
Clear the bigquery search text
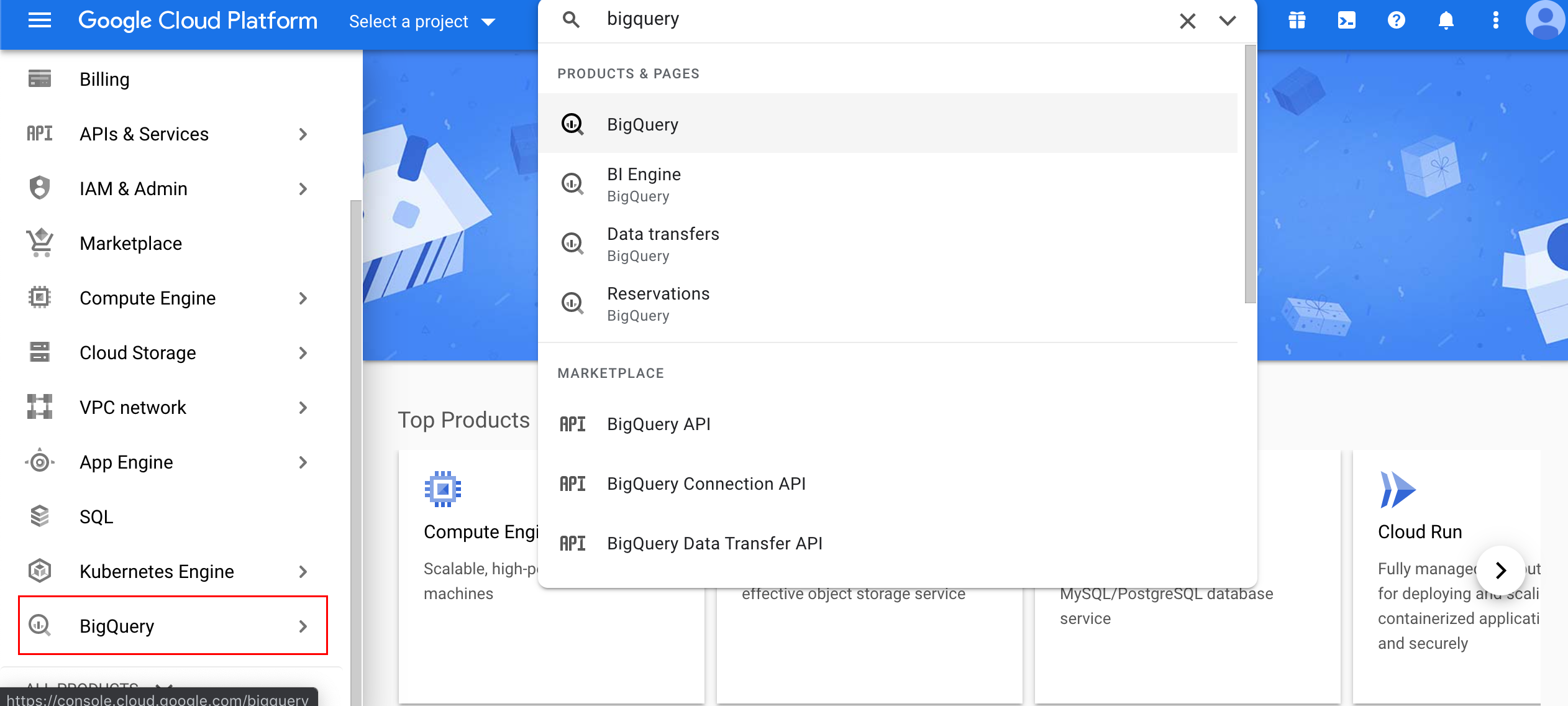click(x=1187, y=21)
